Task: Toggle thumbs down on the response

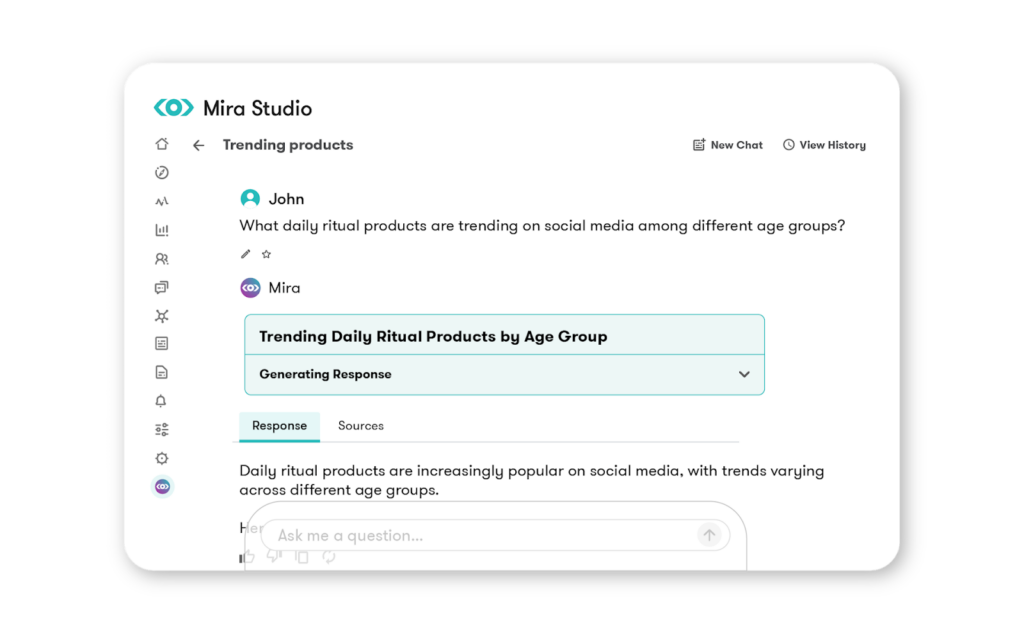Action: tap(274, 556)
